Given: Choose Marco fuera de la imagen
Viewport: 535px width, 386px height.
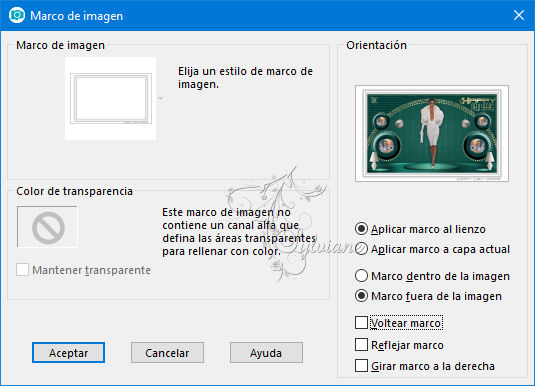Looking at the screenshot, I should point(361,296).
